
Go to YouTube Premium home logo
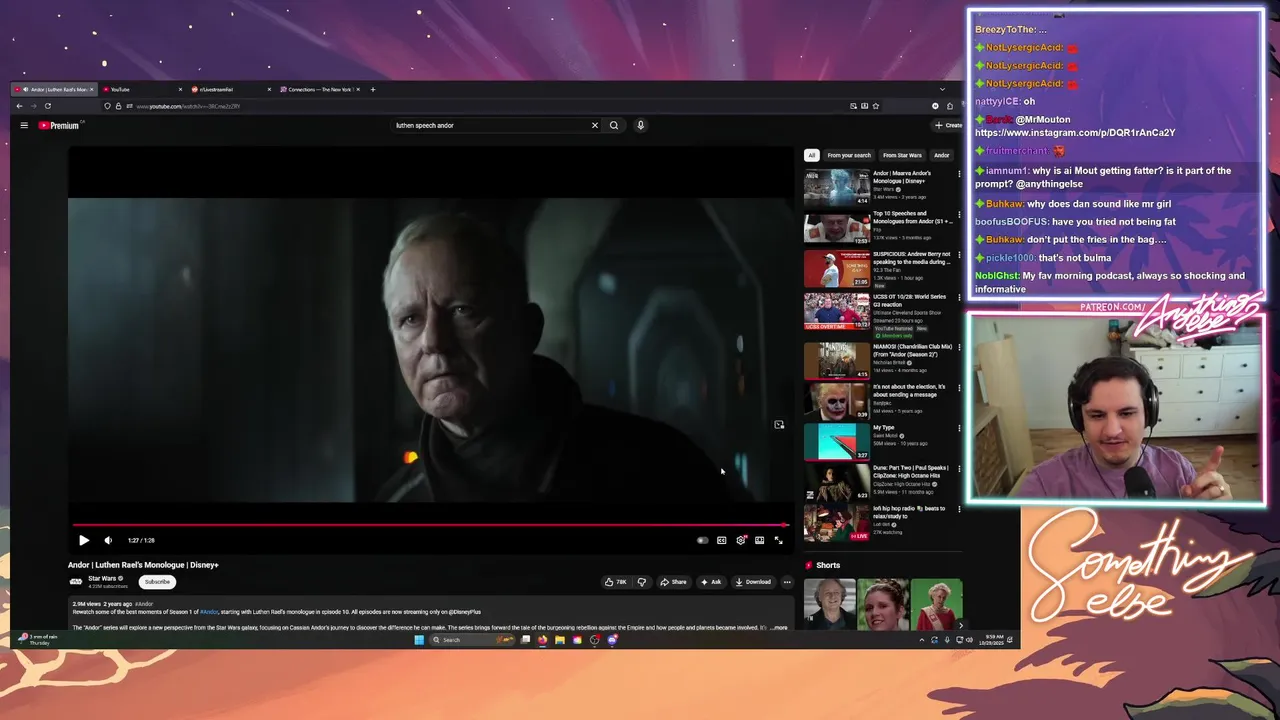coord(60,125)
